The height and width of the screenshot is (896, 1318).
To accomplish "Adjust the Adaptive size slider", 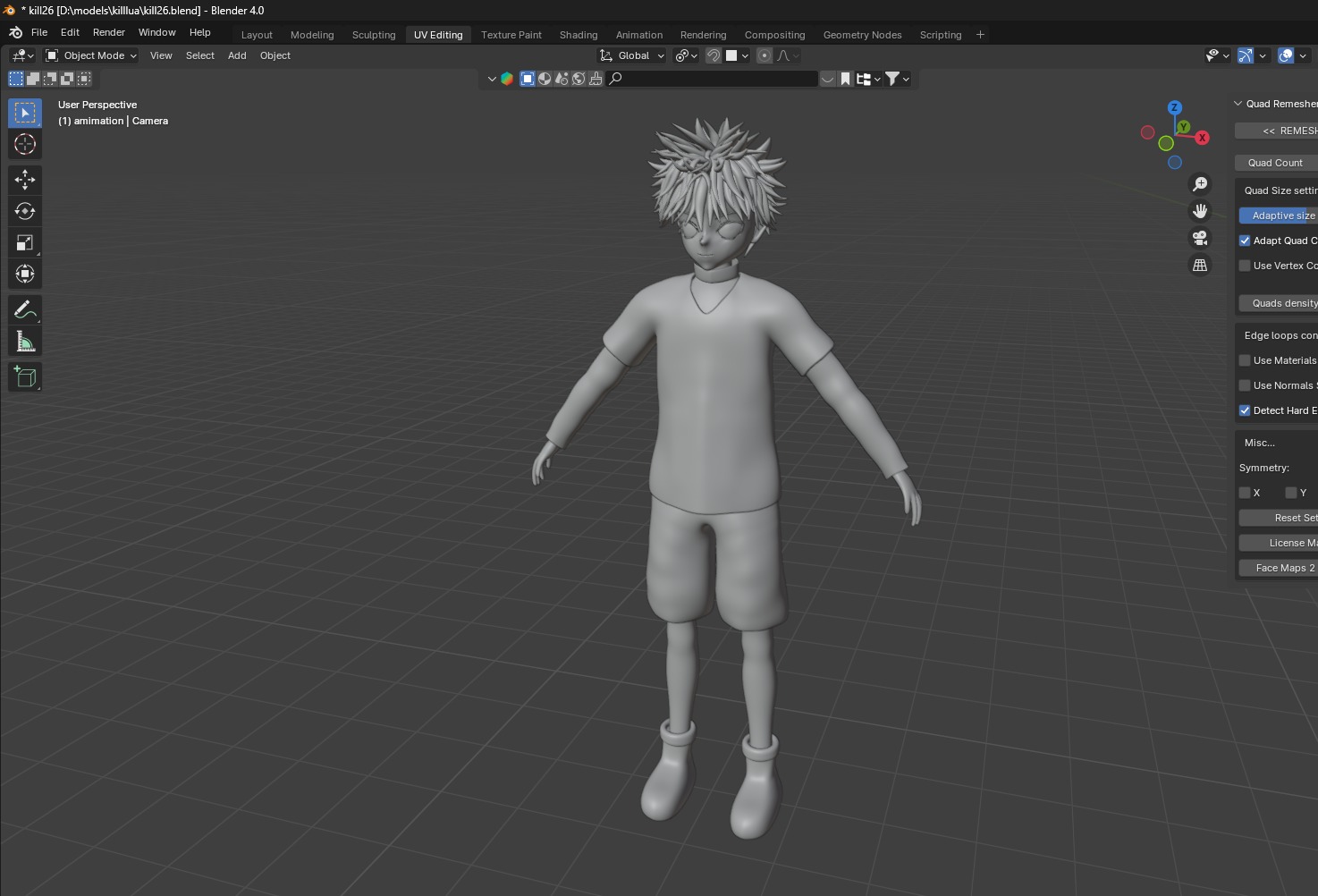I will (1279, 216).
